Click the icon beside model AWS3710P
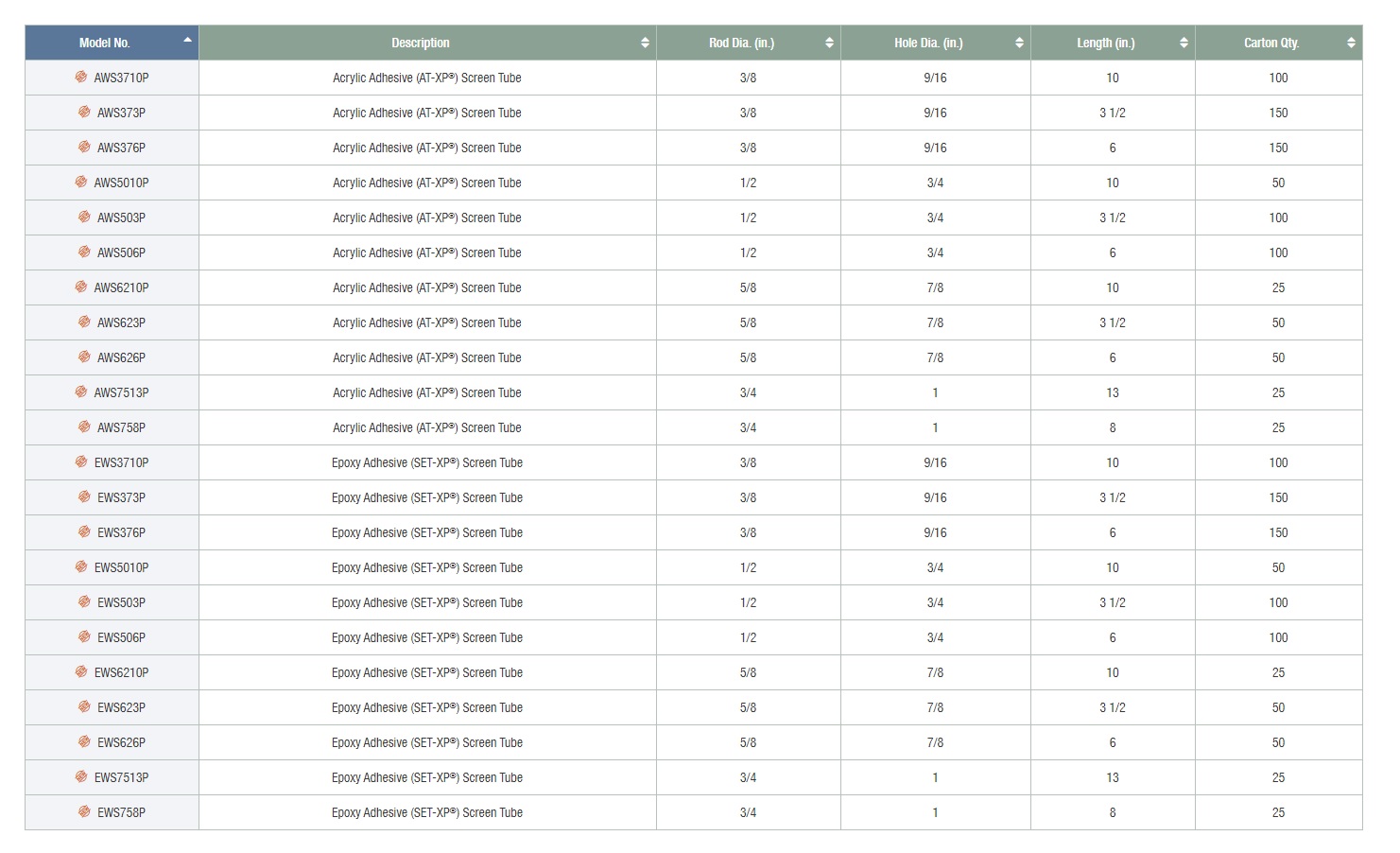 coord(81,78)
